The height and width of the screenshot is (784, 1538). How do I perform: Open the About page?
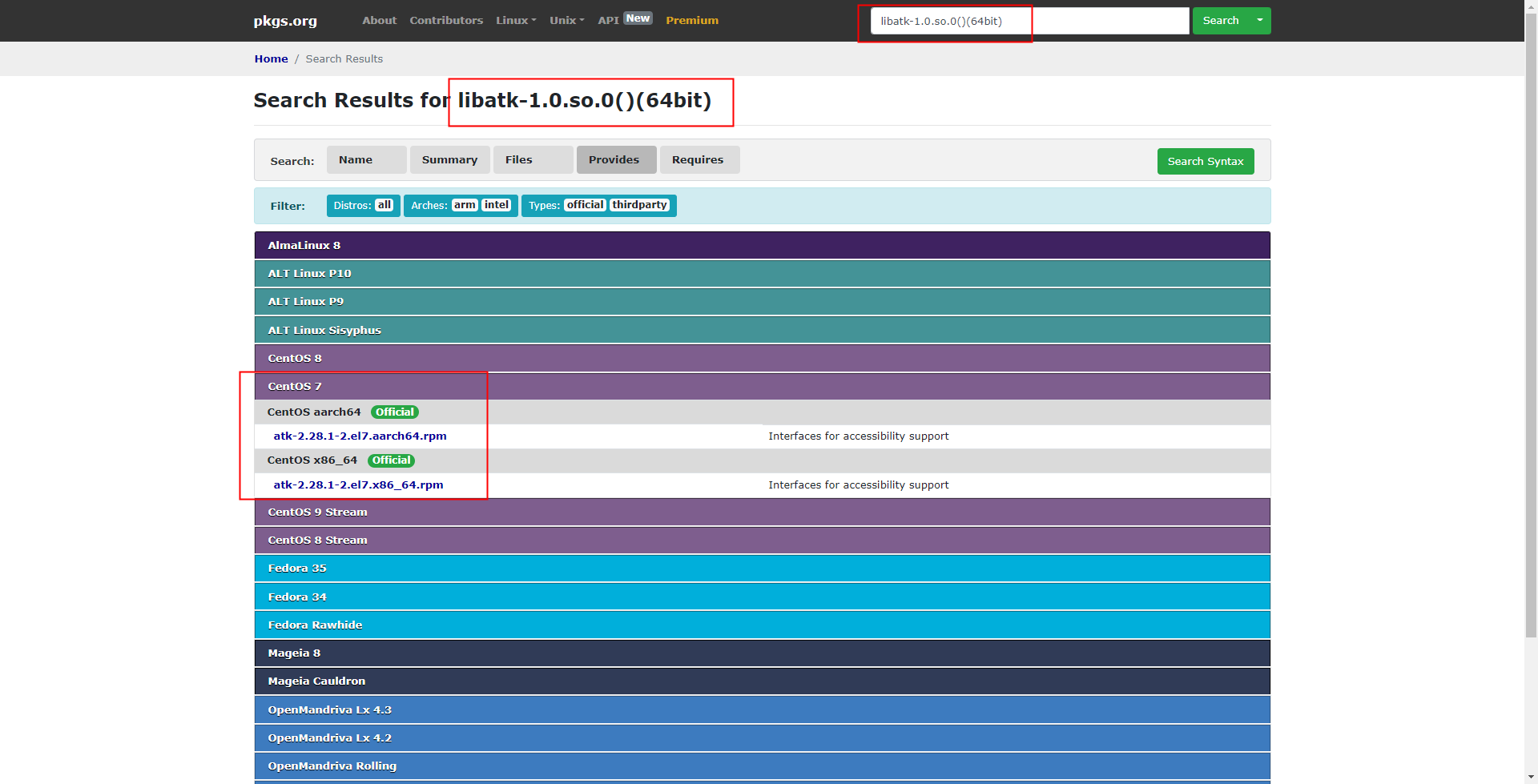[379, 20]
